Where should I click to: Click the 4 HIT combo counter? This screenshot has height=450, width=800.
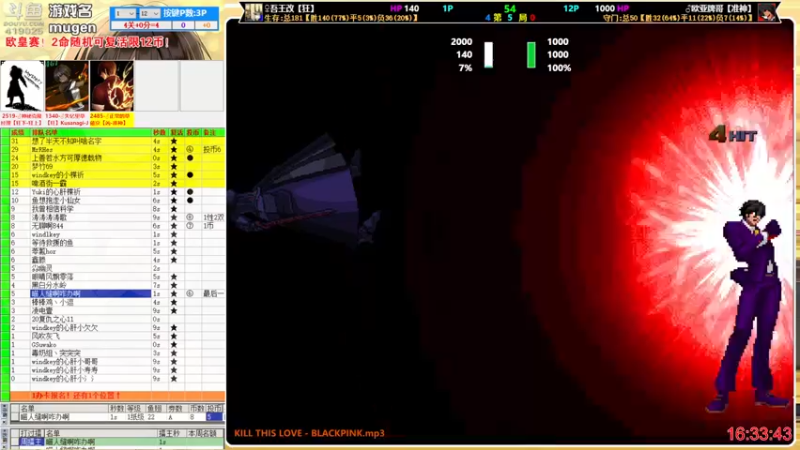coord(733,135)
